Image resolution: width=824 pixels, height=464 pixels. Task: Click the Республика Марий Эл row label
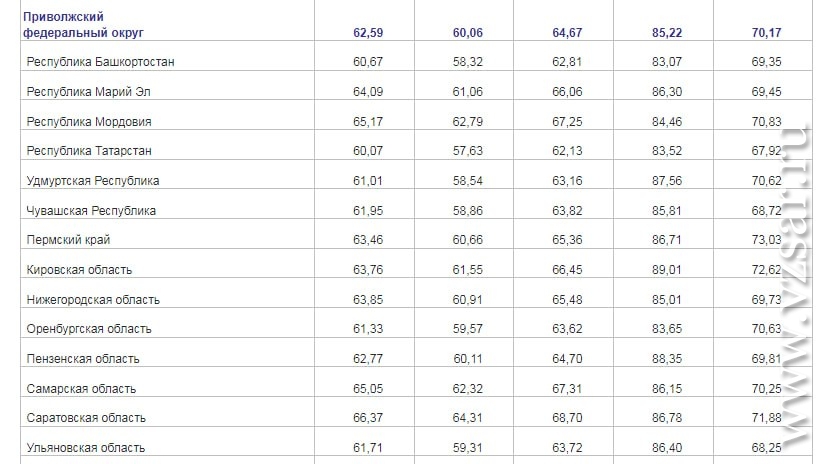(92, 92)
